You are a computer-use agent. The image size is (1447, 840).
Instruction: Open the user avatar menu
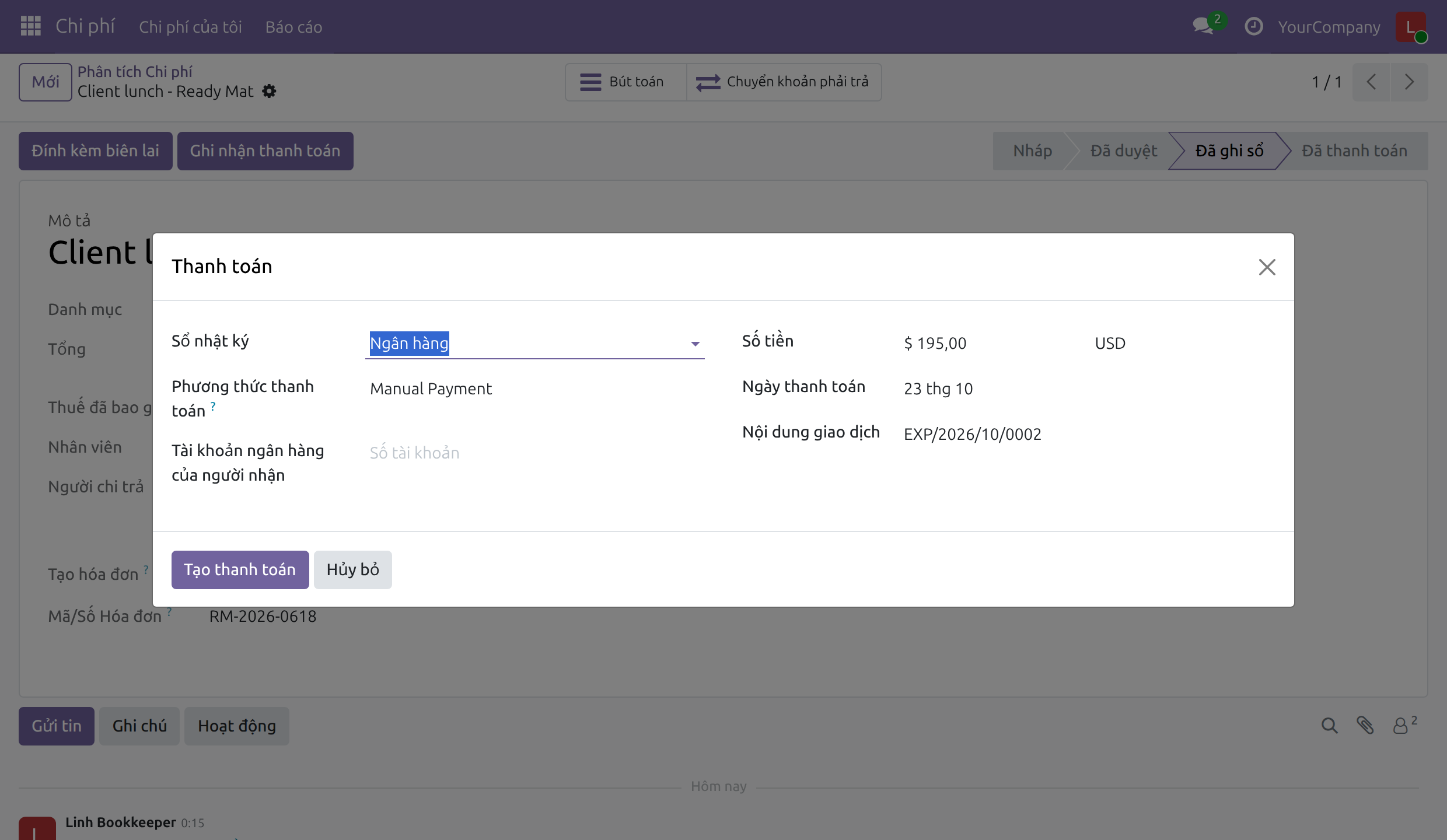click(1411, 27)
